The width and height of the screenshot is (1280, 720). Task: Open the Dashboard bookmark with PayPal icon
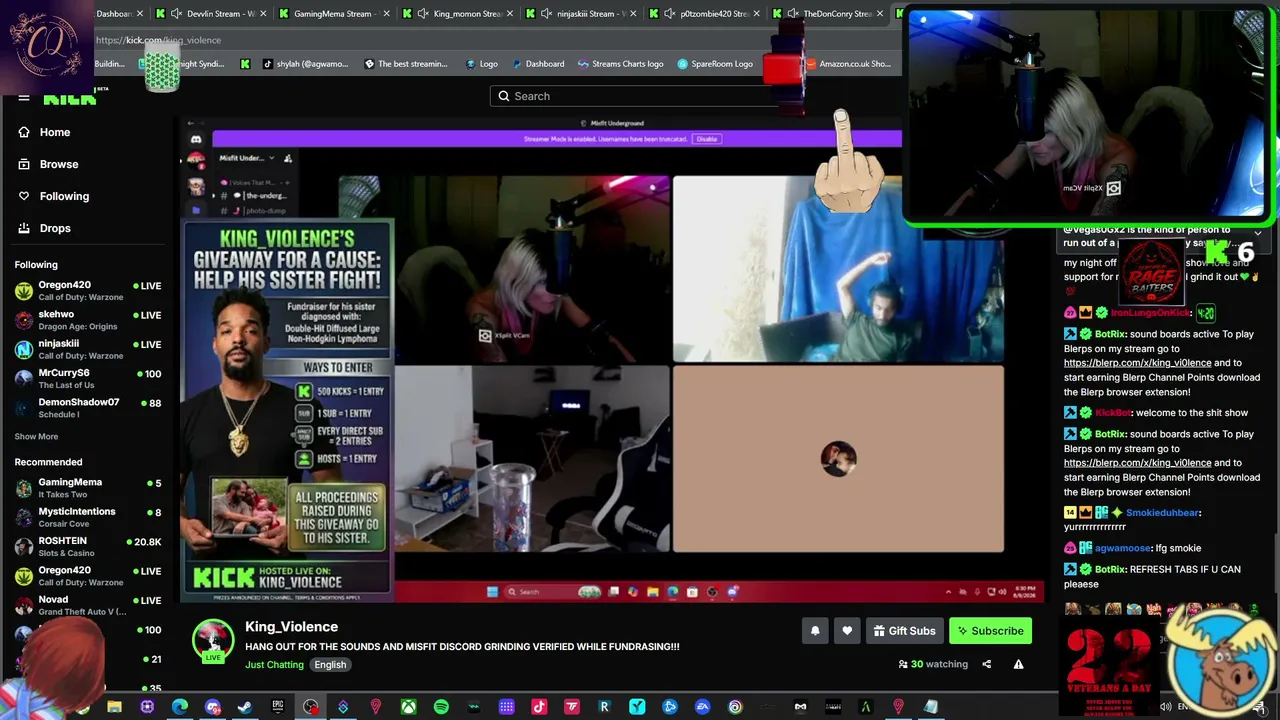pyautogui.click(x=537, y=64)
